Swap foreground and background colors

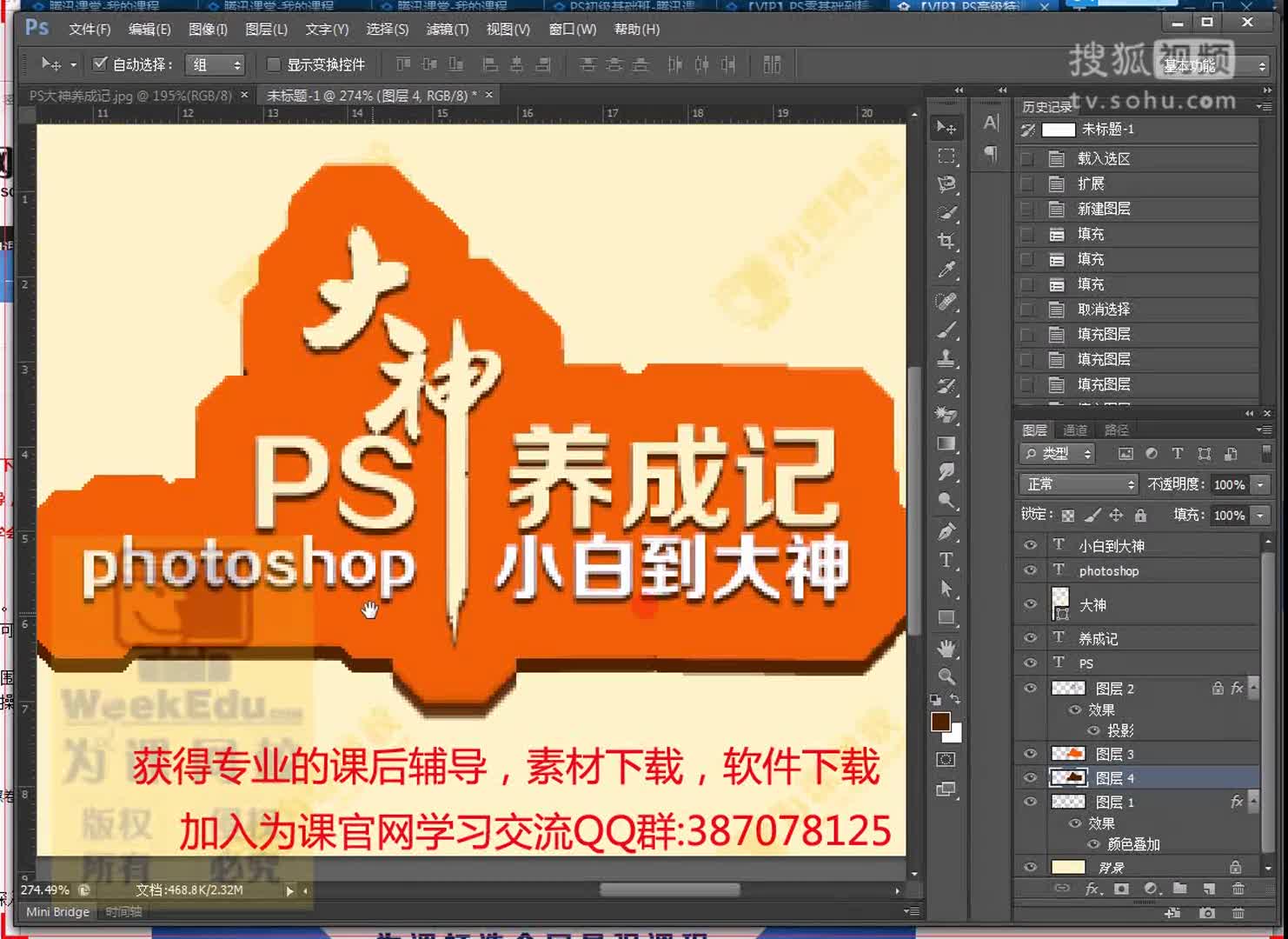pos(955,699)
